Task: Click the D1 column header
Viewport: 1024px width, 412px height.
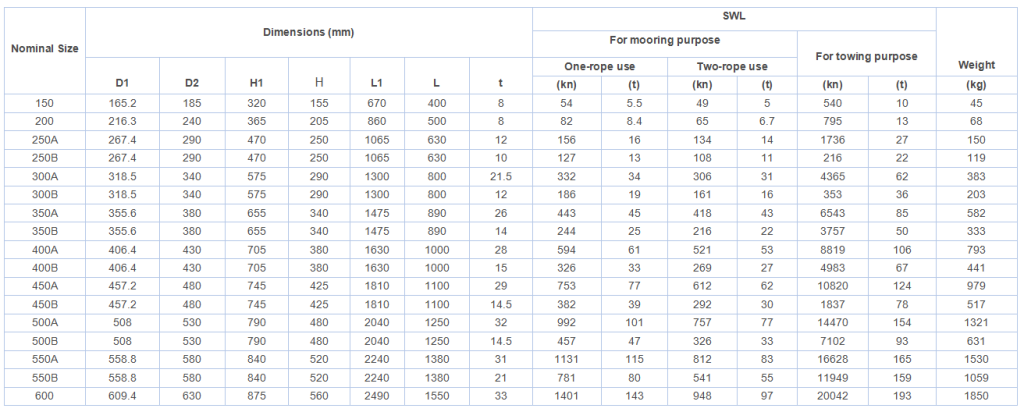Action: 123,84
